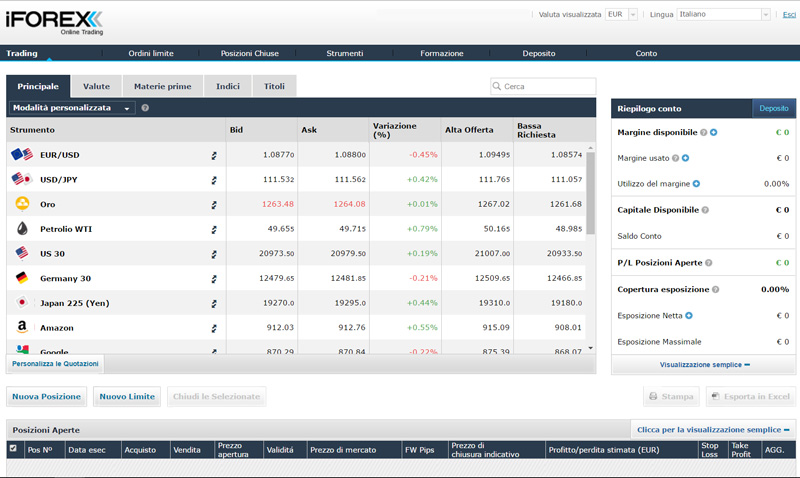
Task: Click the Japan 225 flag icon
Action: (x=22, y=303)
